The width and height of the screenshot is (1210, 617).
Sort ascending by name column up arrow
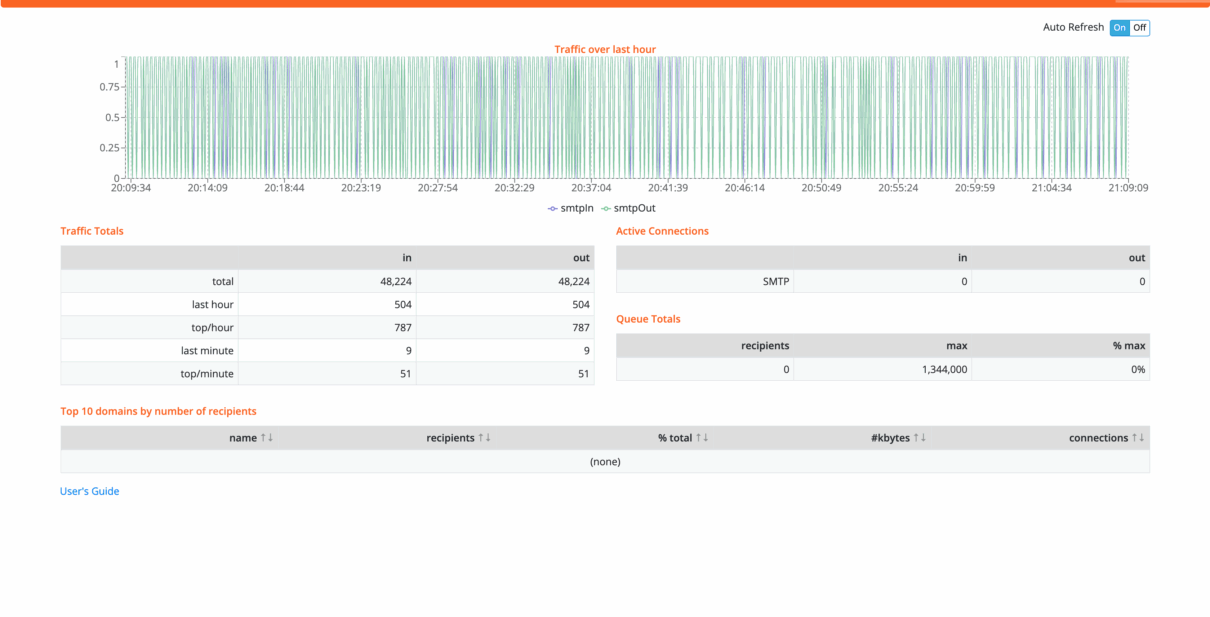pyautogui.click(x=263, y=438)
